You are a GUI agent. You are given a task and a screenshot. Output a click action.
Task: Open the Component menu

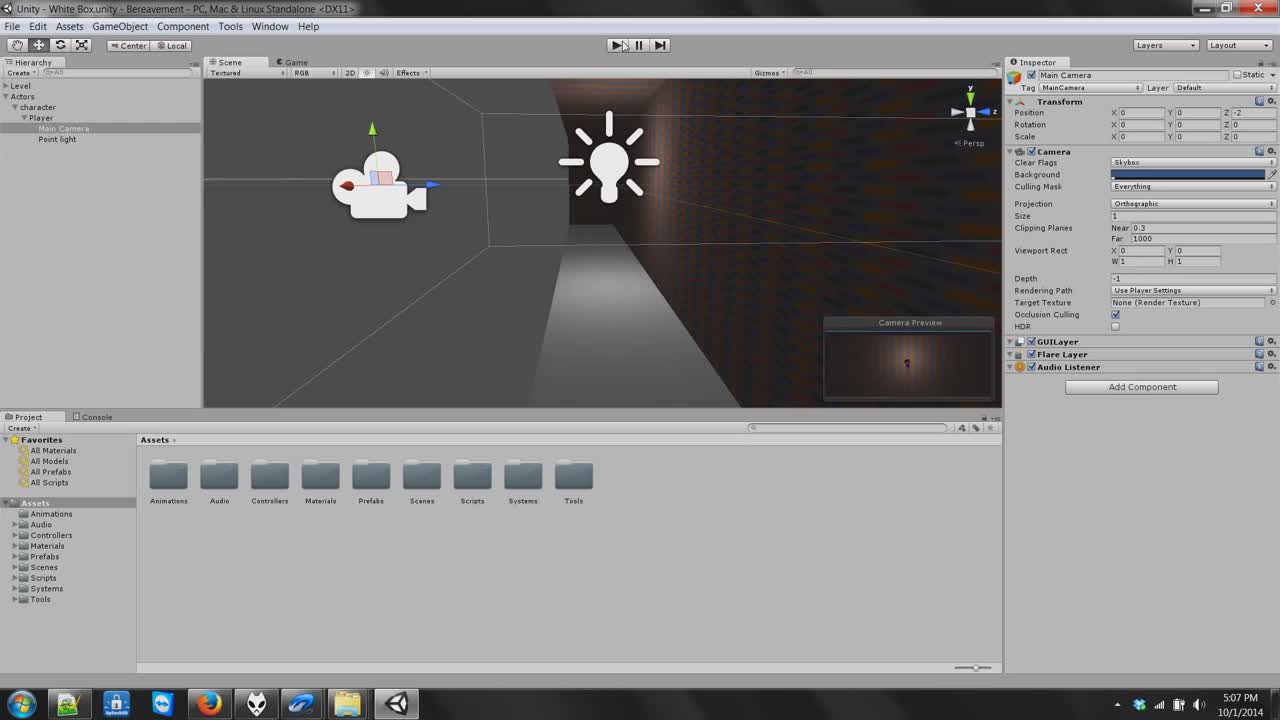tap(183, 26)
